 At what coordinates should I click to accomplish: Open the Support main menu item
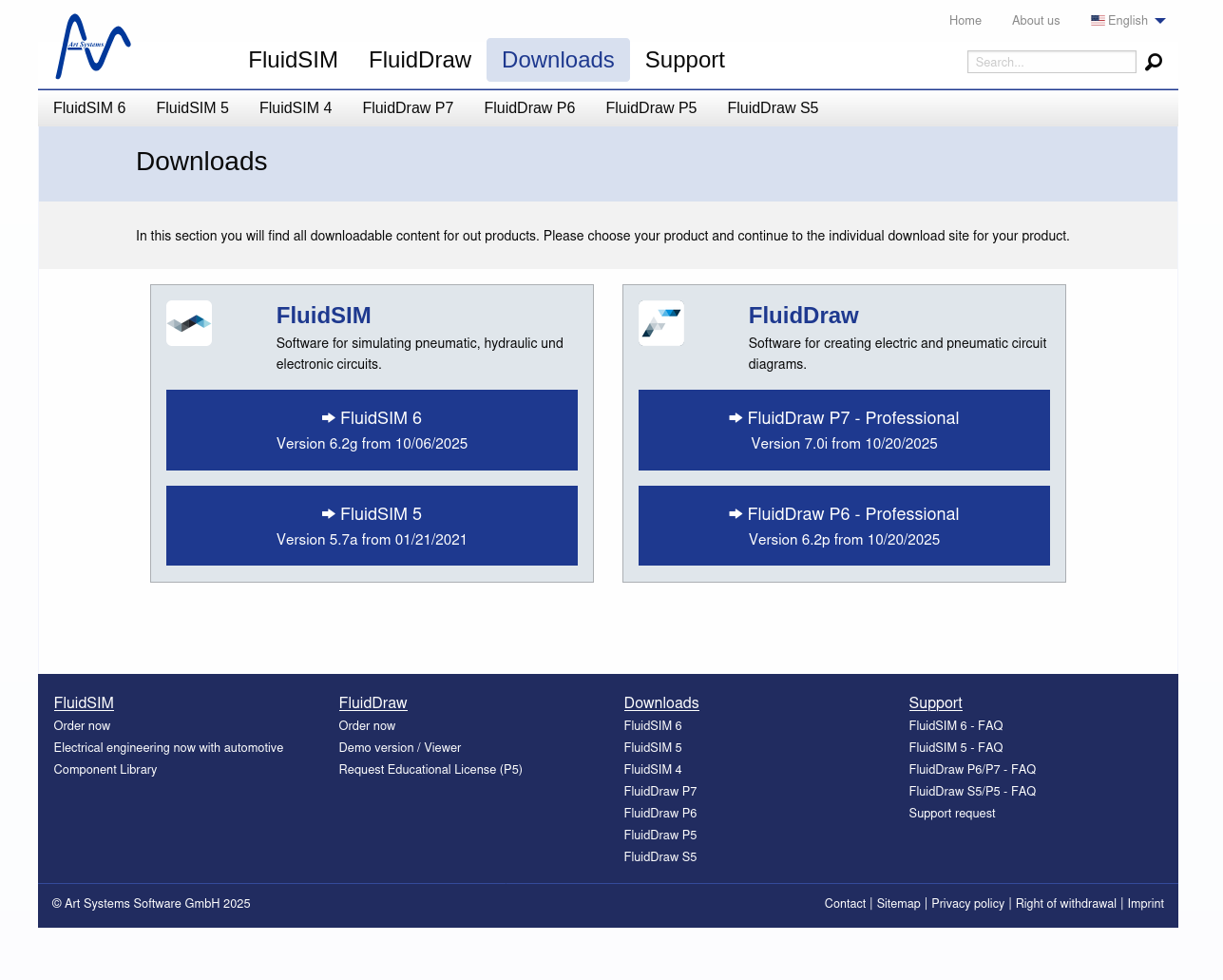(684, 60)
